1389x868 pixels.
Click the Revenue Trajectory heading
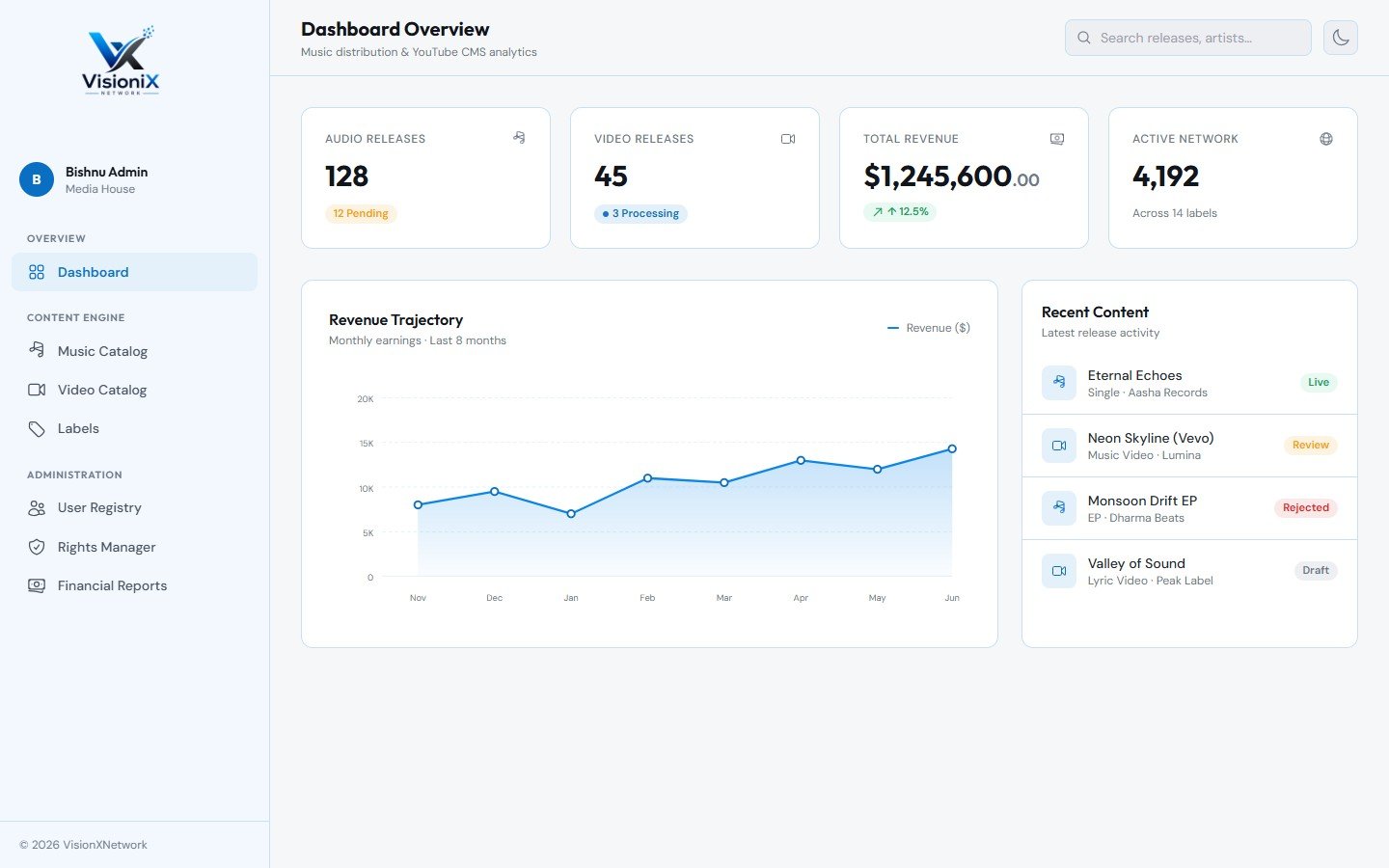tap(395, 320)
